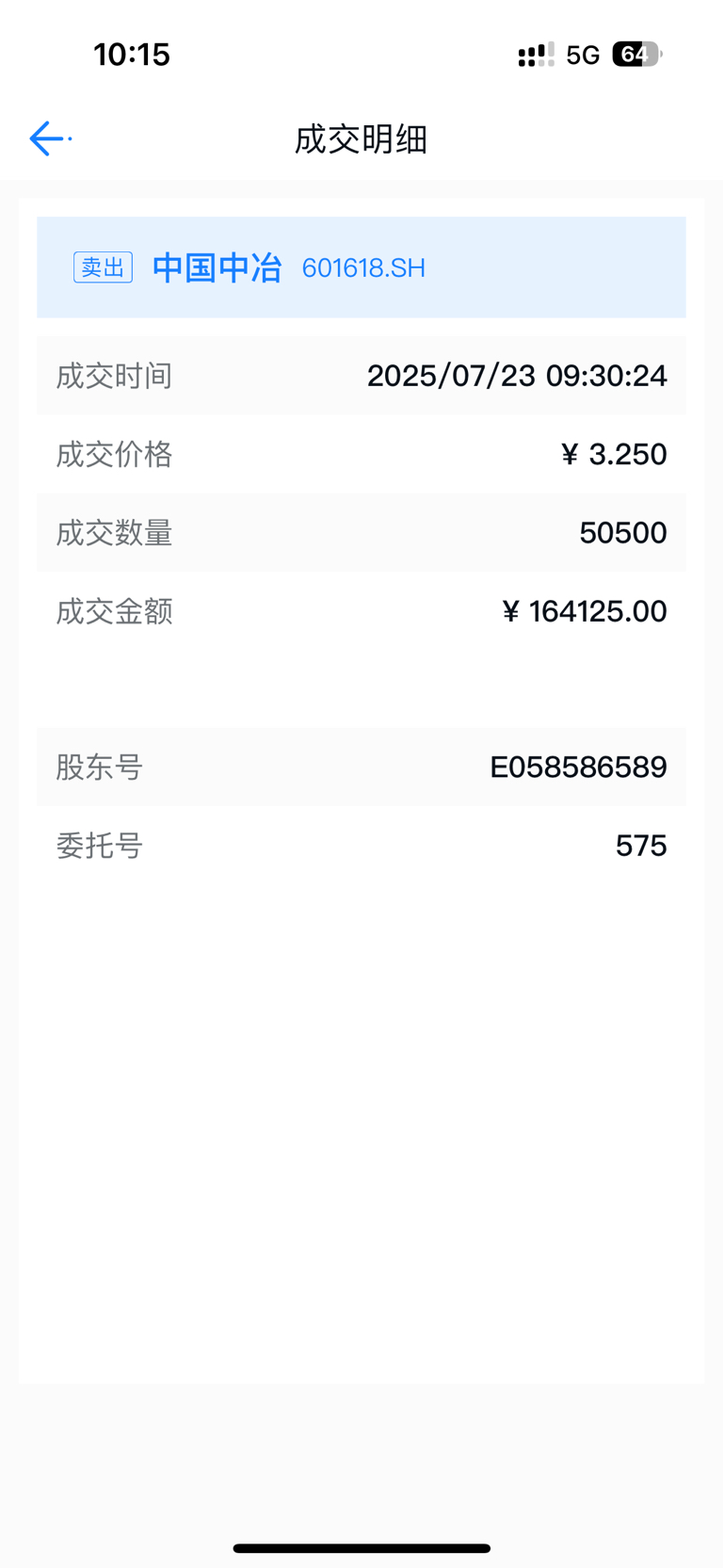Tap the 卖出 sell tag
This screenshot has width=724, height=1568.
coord(103,267)
